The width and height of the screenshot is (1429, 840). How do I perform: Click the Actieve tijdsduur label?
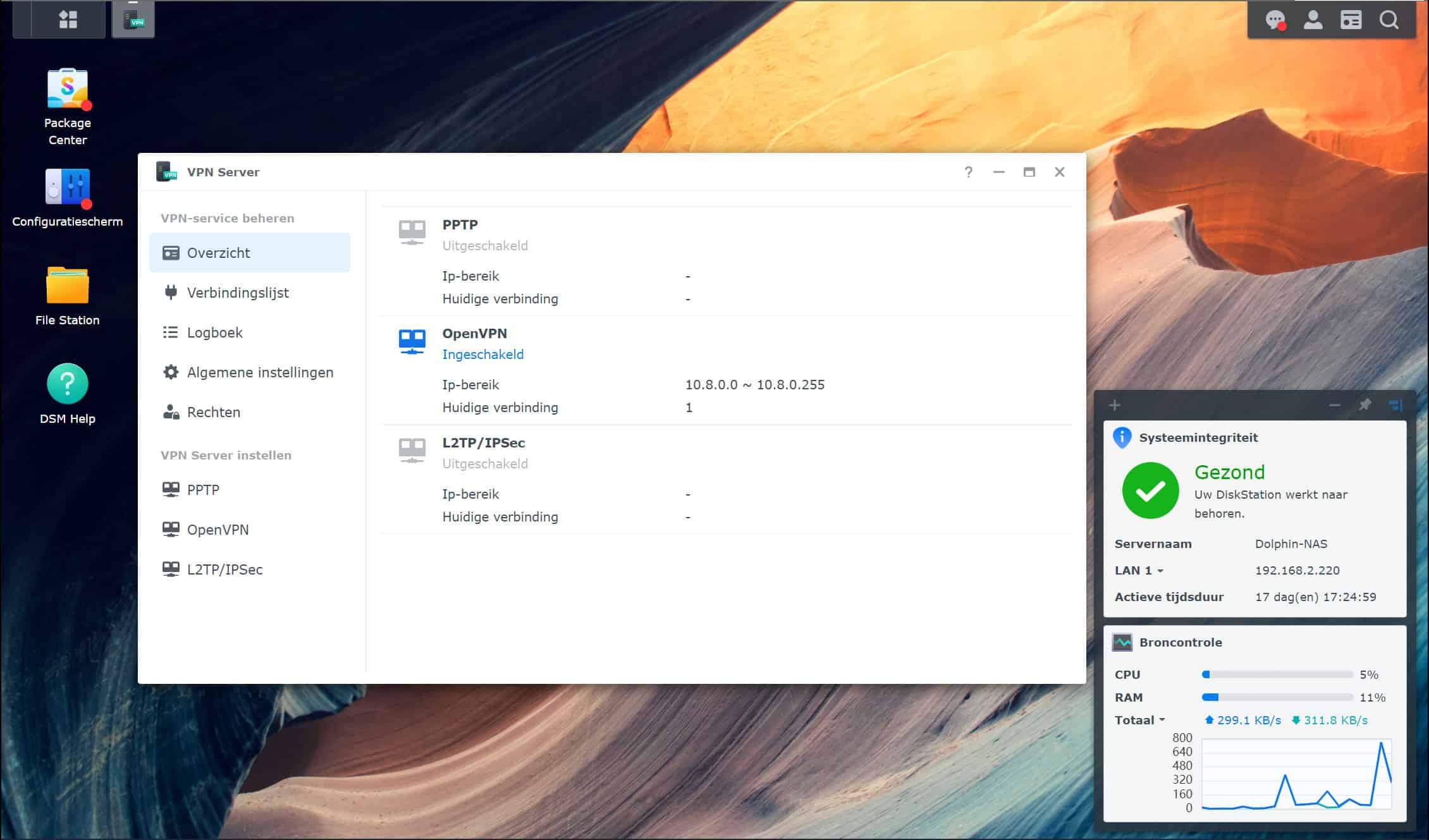[1169, 597]
